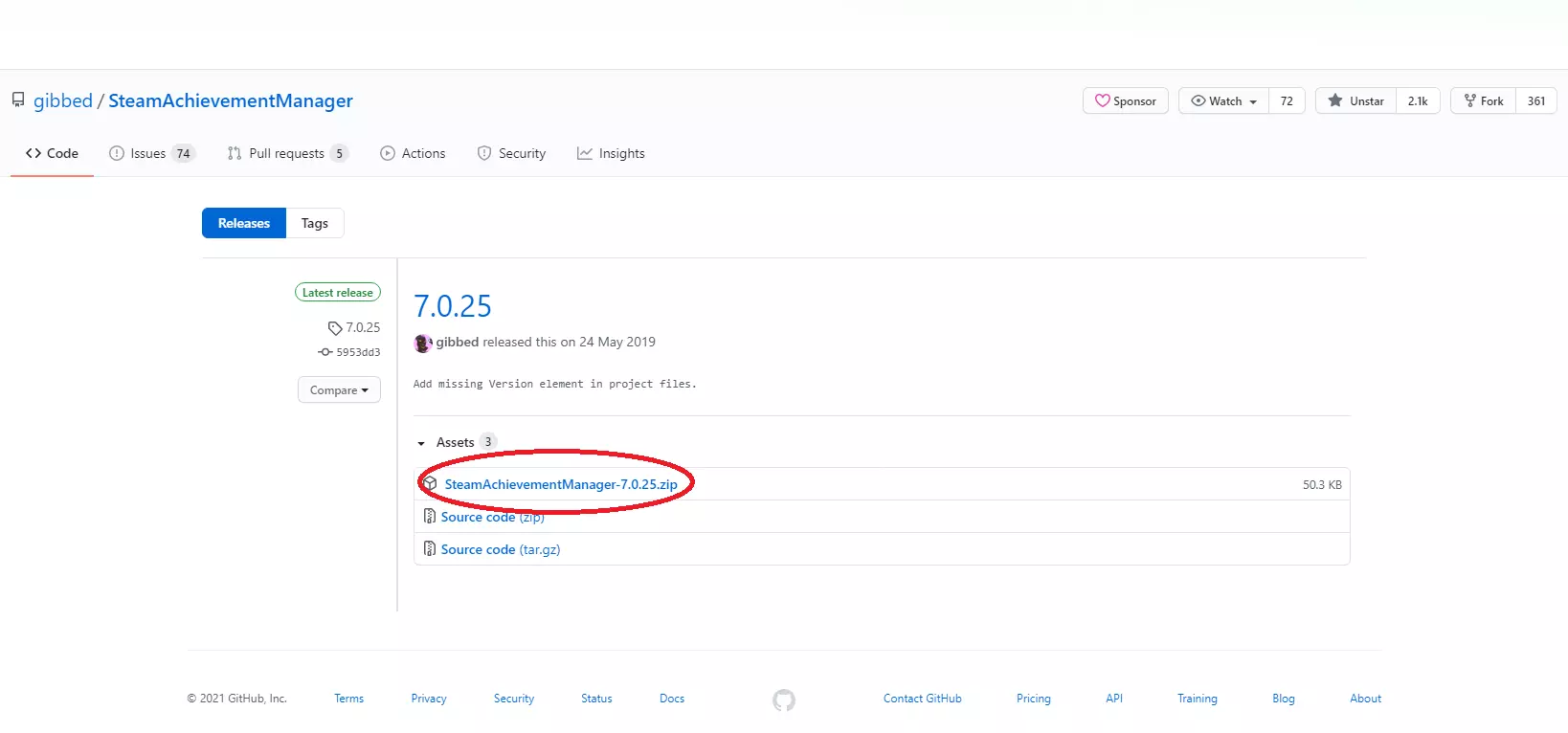Screen dimensions: 1568x733
Task: Collapse the Assets section
Action: point(422,443)
